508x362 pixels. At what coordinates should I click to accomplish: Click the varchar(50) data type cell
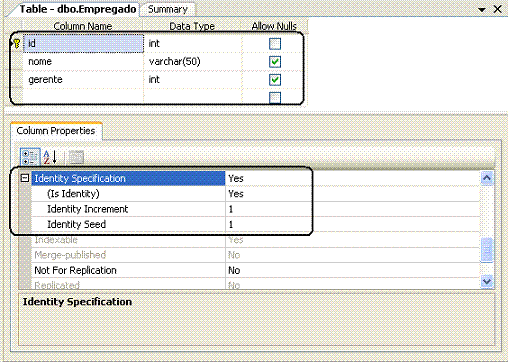coord(193,62)
